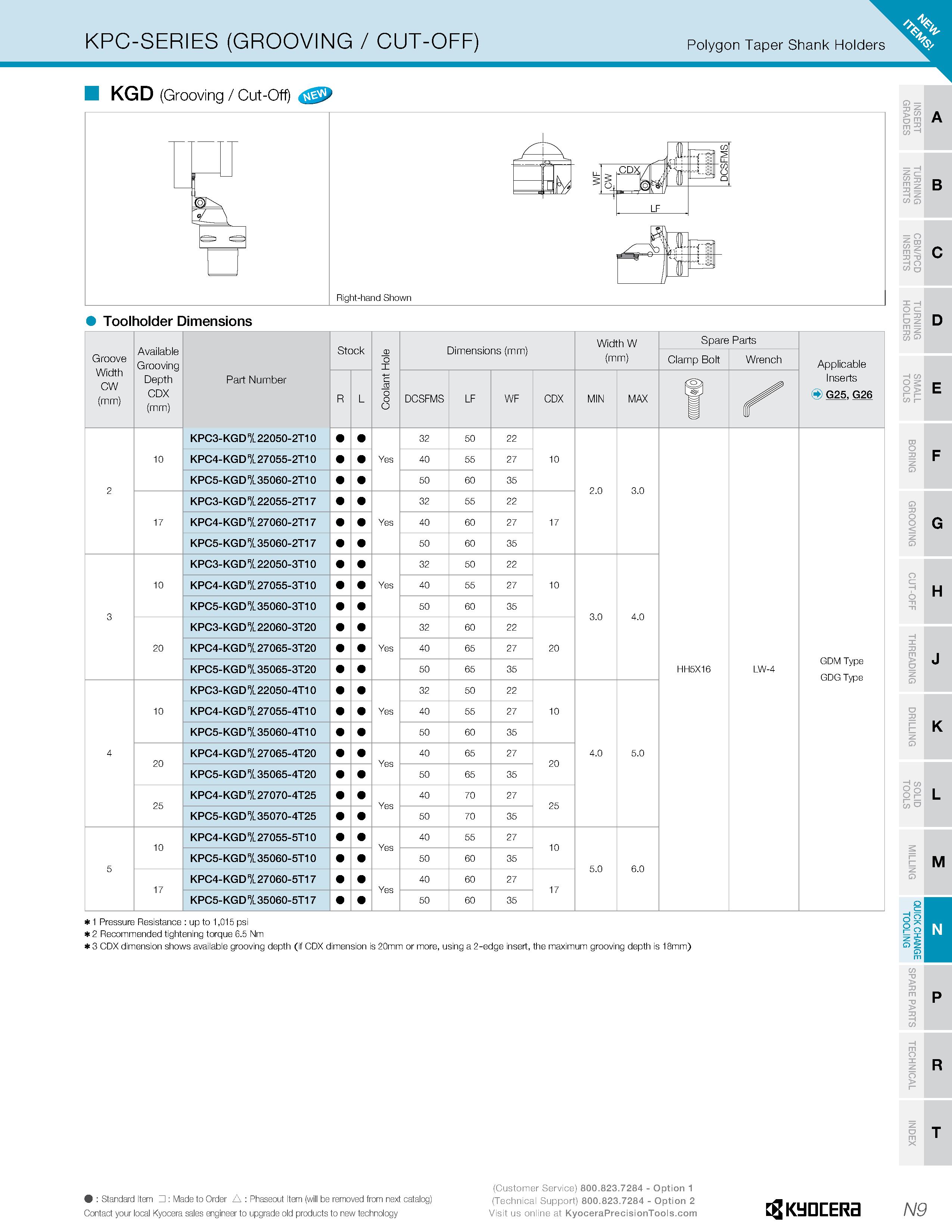Click part number KPC5-KGD 35060-2T17
The height and width of the screenshot is (1232, 952).
253,543
